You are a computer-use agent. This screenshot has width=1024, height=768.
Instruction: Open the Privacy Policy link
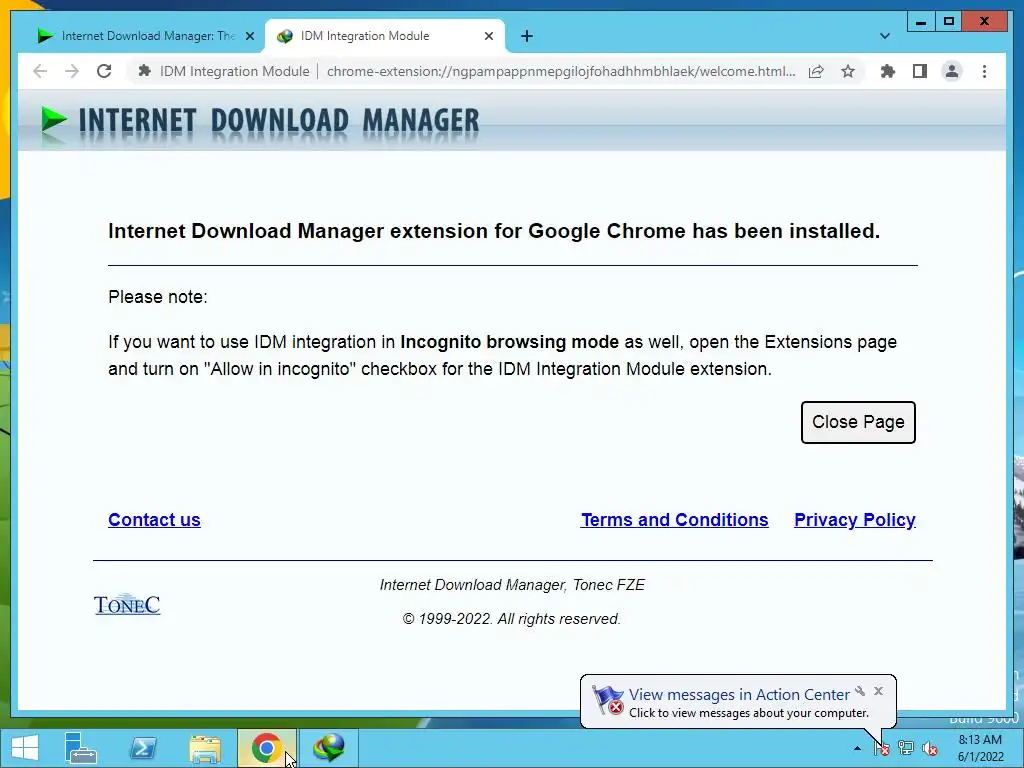coord(855,520)
